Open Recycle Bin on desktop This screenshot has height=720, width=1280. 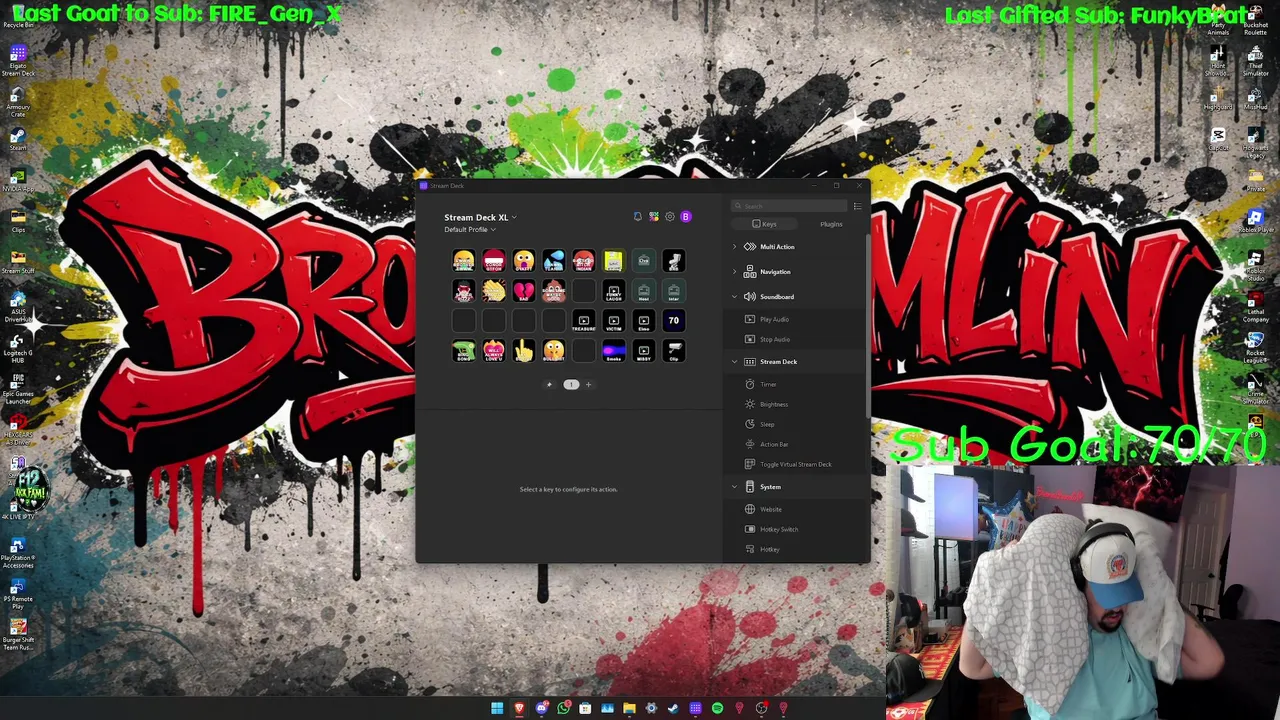click(x=18, y=16)
